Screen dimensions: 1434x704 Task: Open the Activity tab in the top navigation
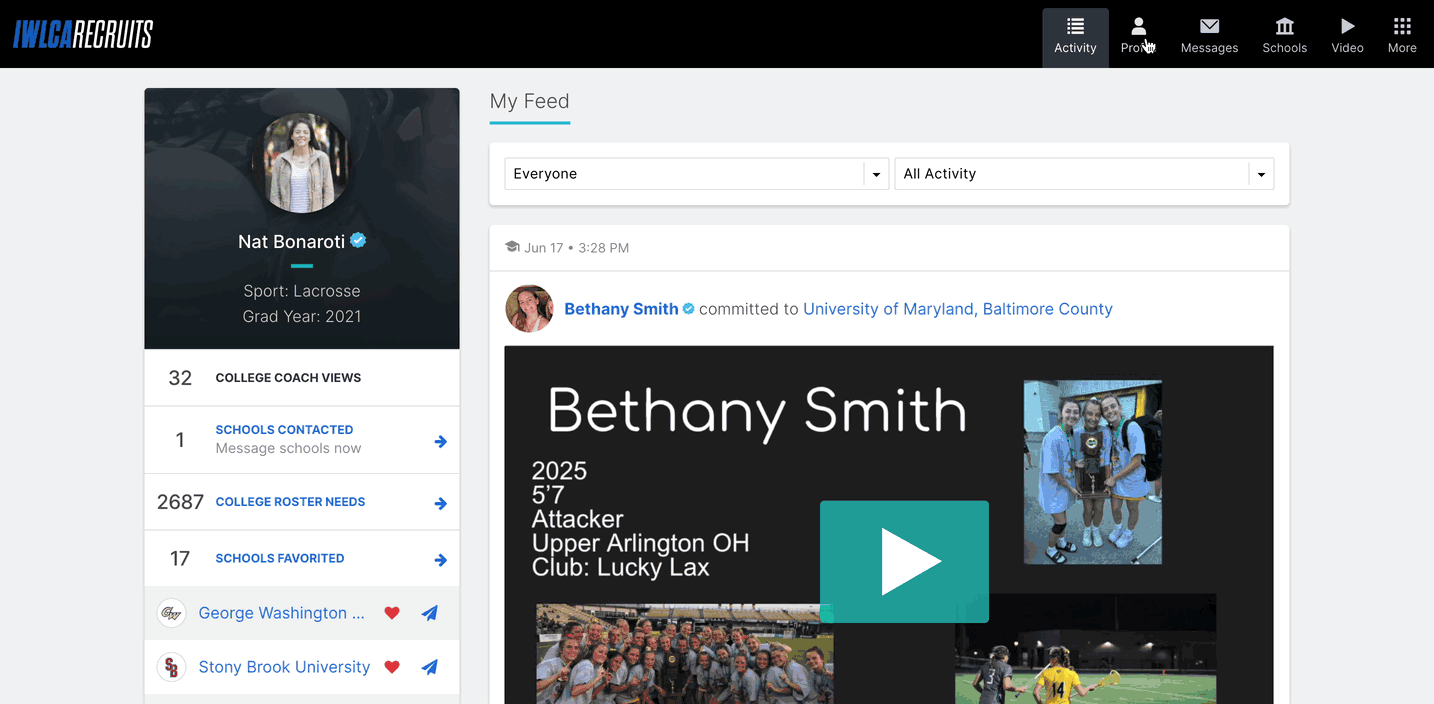1075,37
